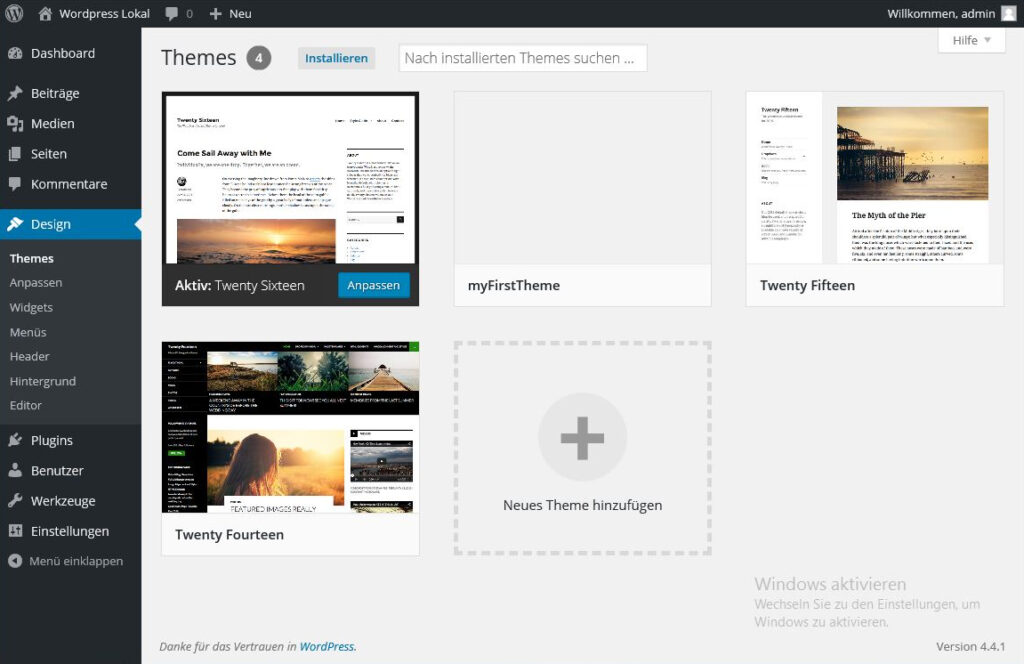Click the Beiträge pin icon
Screen dimensions: 1024x664
pos(15,93)
